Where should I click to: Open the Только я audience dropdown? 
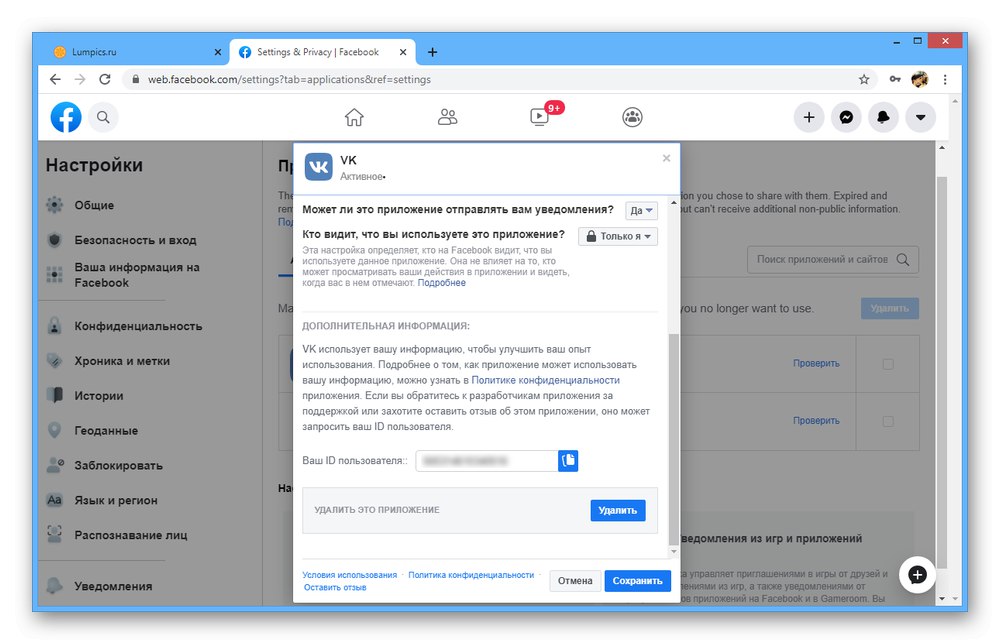click(x=618, y=237)
